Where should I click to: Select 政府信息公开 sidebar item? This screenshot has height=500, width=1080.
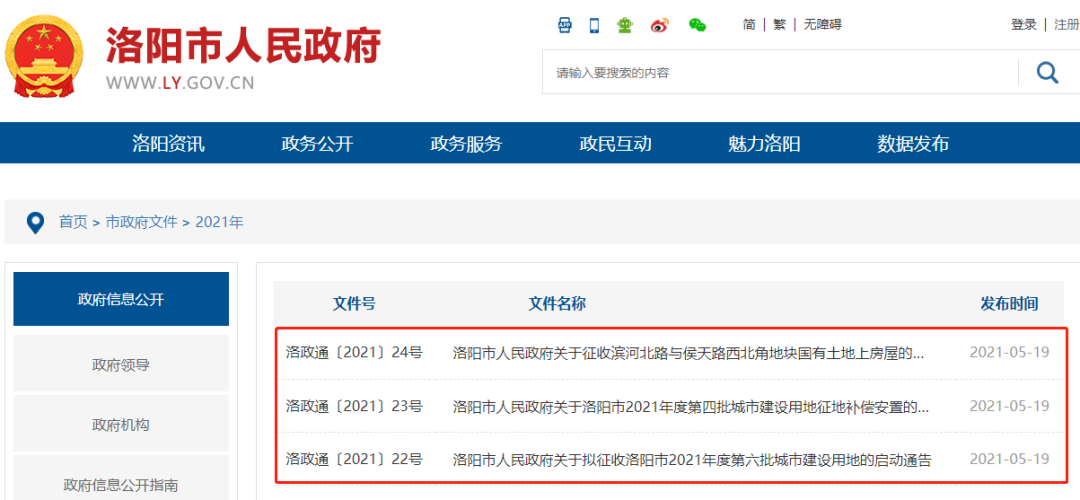click(121, 299)
